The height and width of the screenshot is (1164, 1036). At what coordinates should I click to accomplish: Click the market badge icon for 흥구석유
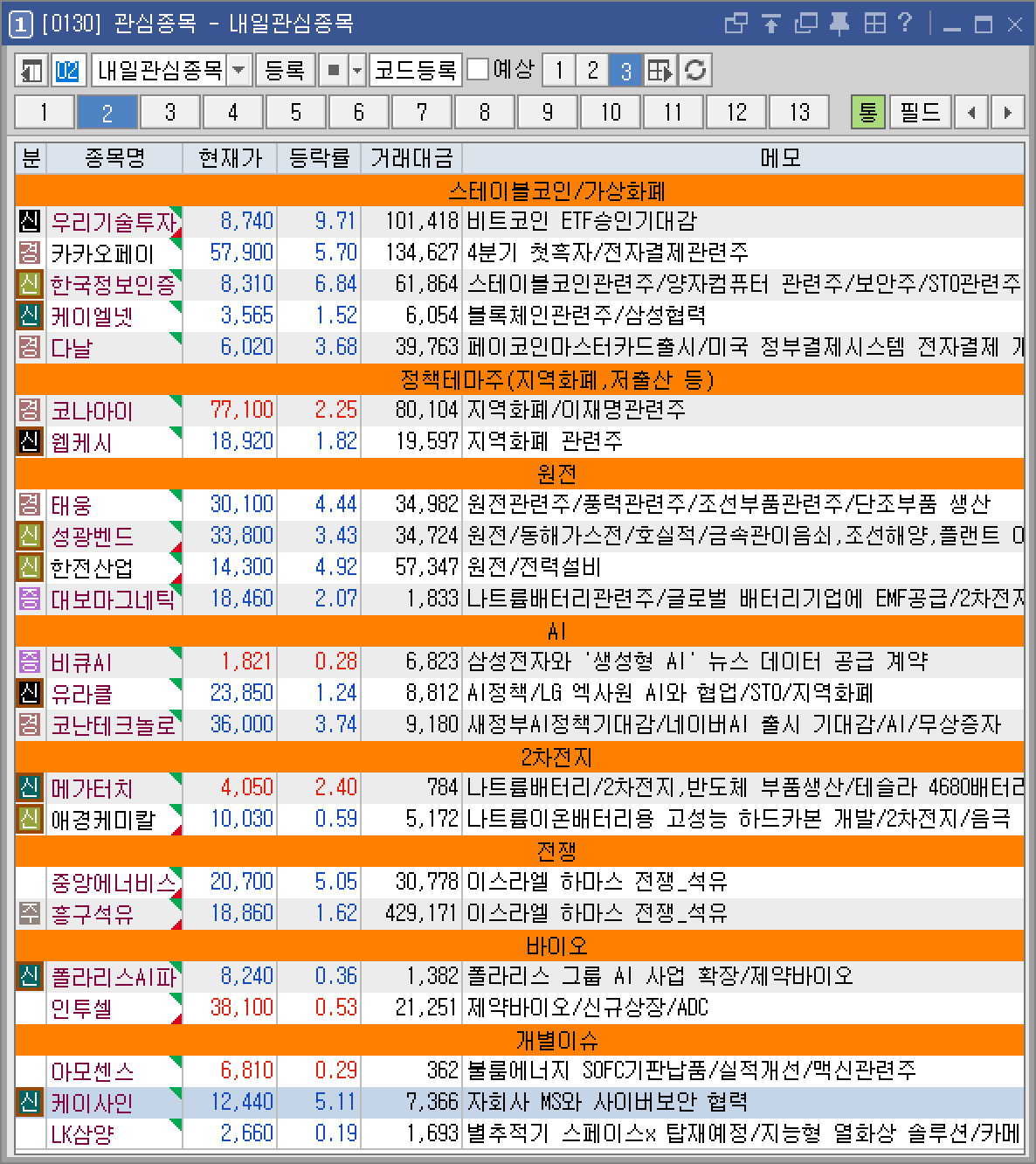click(30, 913)
